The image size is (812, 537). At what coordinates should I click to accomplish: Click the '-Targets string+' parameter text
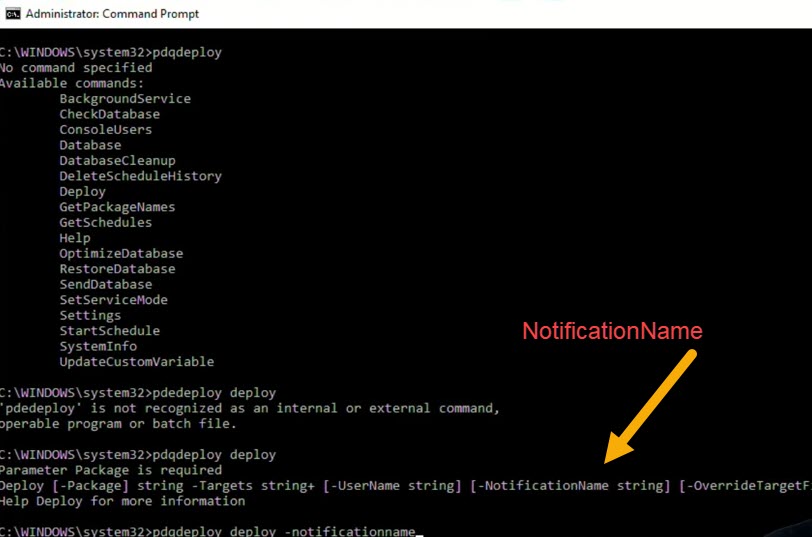point(253,486)
